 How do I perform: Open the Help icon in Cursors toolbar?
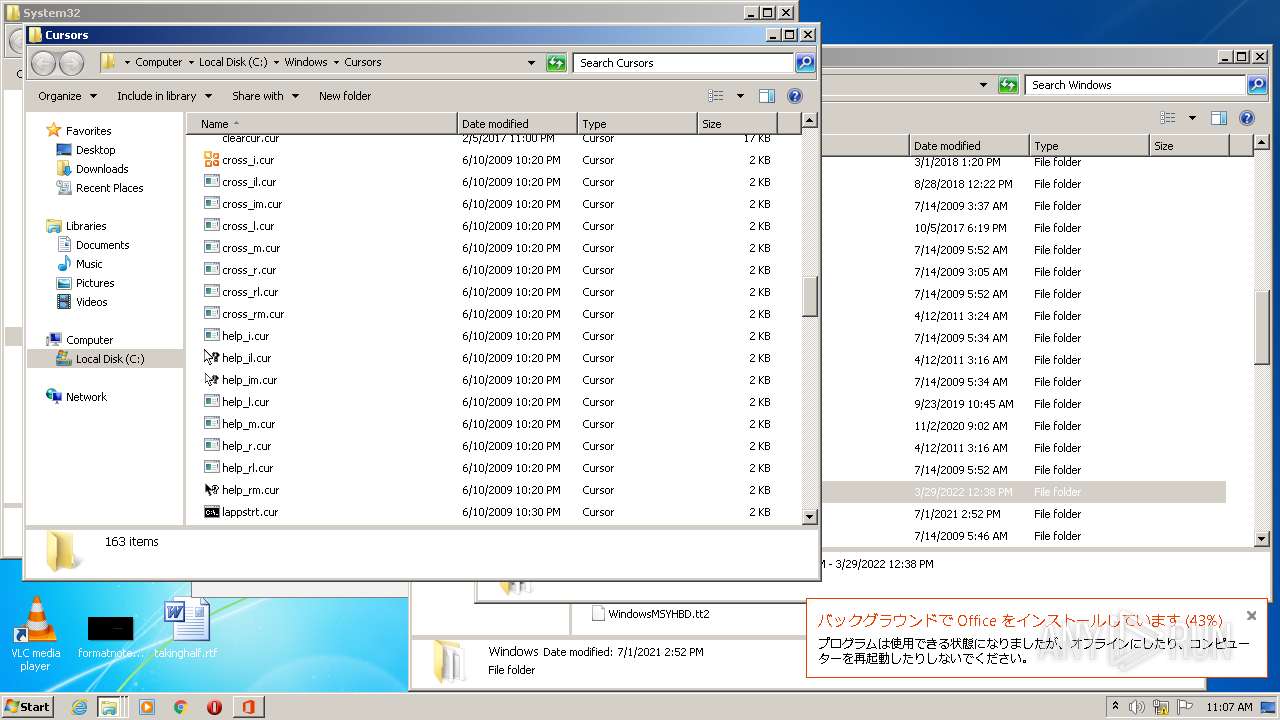click(795, 96)
